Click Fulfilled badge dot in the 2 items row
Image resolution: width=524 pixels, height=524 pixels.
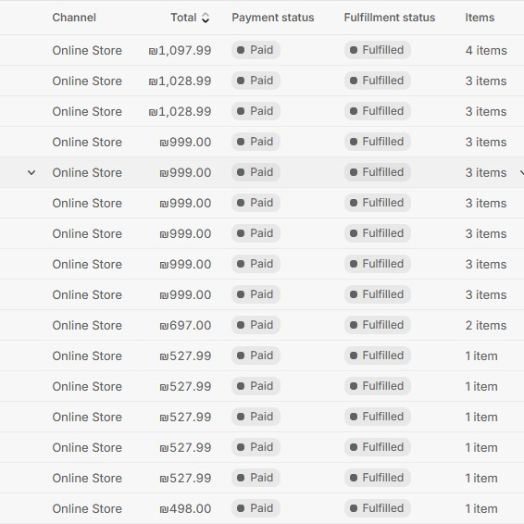(x=354, y=325)
